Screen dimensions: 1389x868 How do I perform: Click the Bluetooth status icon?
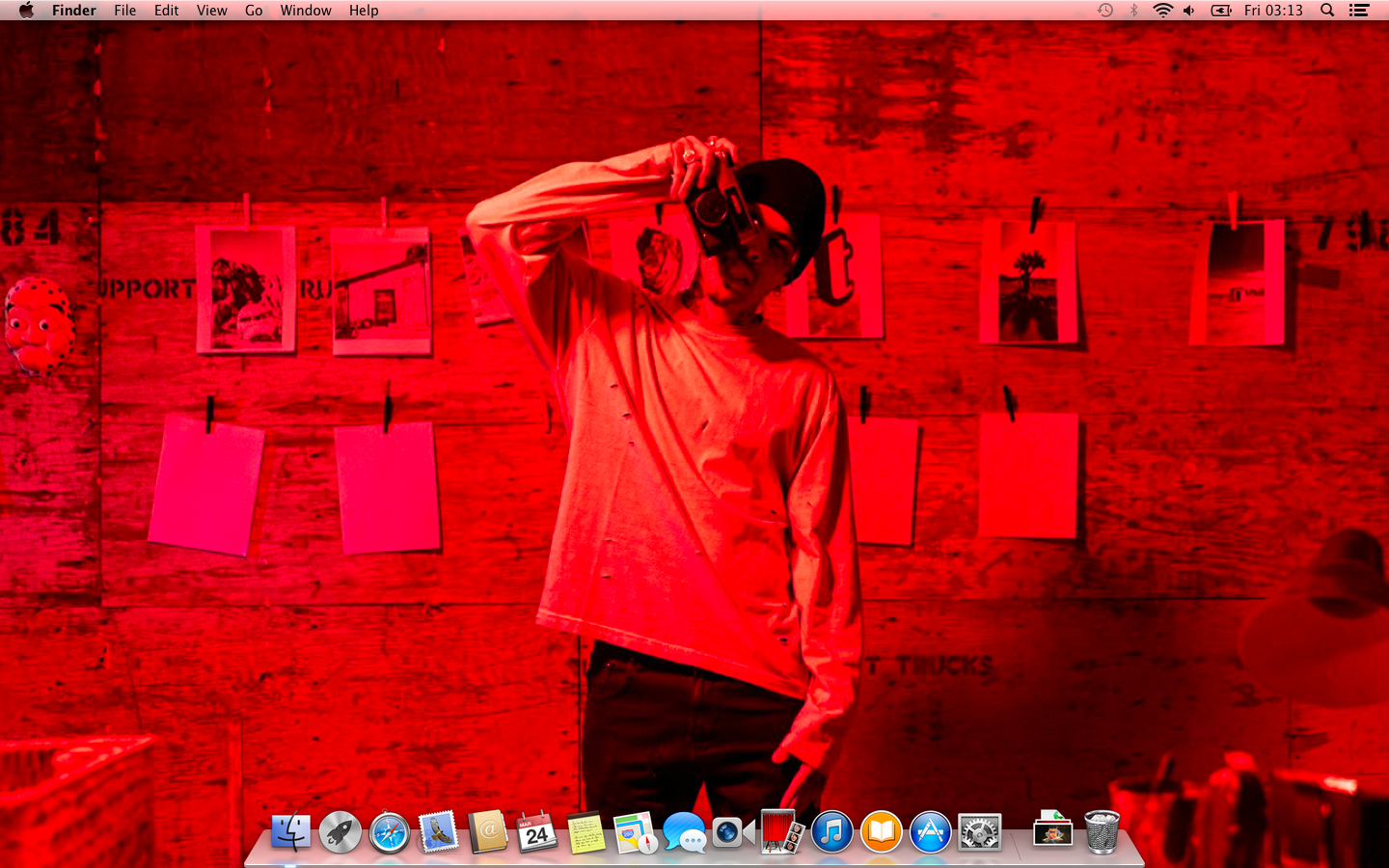1134,11
